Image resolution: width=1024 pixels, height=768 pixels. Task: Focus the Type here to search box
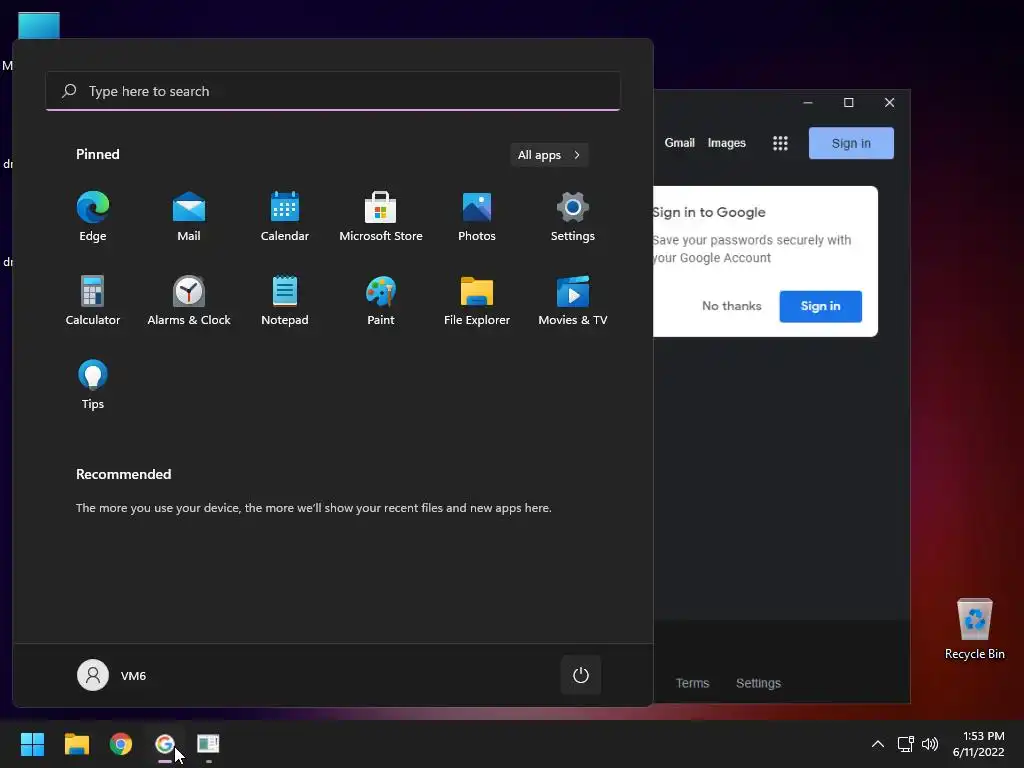pos(333,91)
